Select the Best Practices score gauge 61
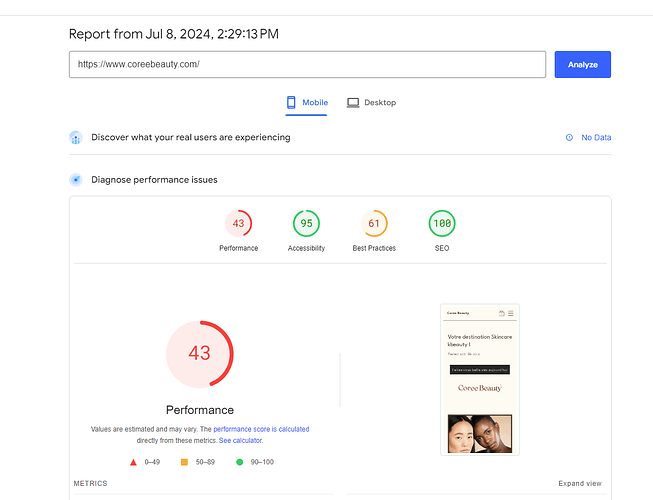The image size is (653, 500). (374, 223)
